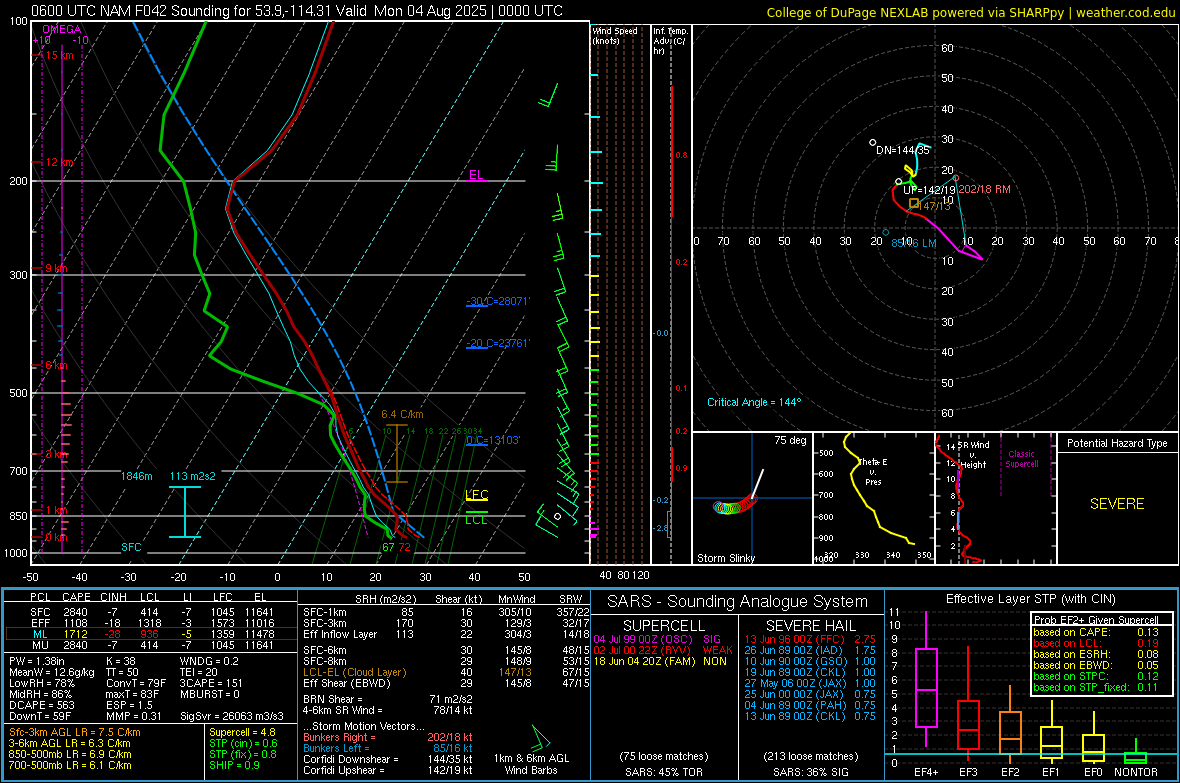Click the red "Bunkers Right =" row

click(x=388, y=738)
